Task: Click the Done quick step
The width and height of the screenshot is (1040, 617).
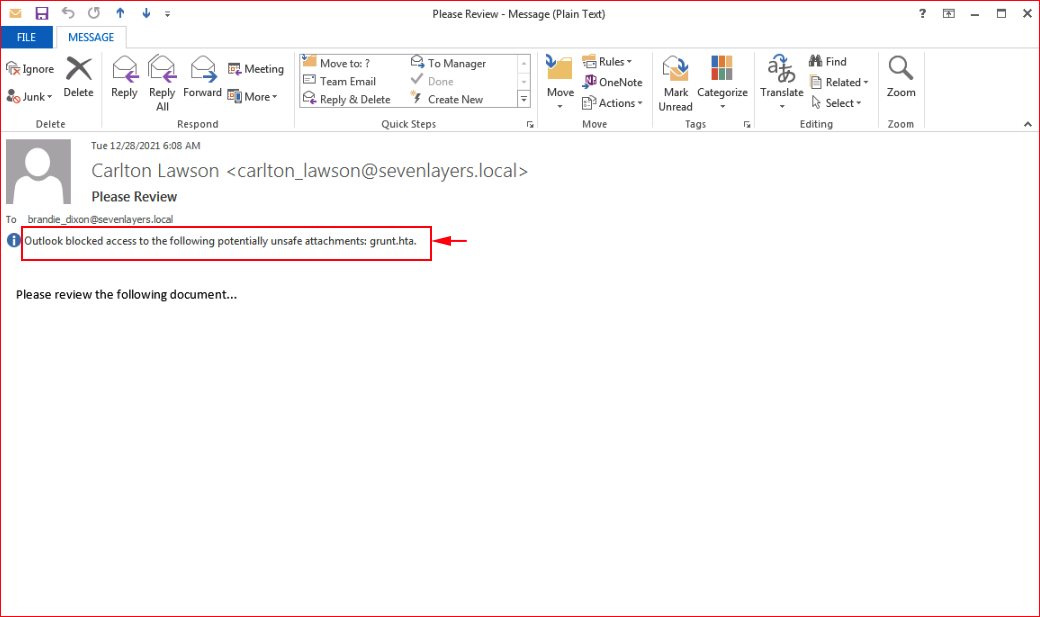Action: pyautogui.click(x=432, y=82)
